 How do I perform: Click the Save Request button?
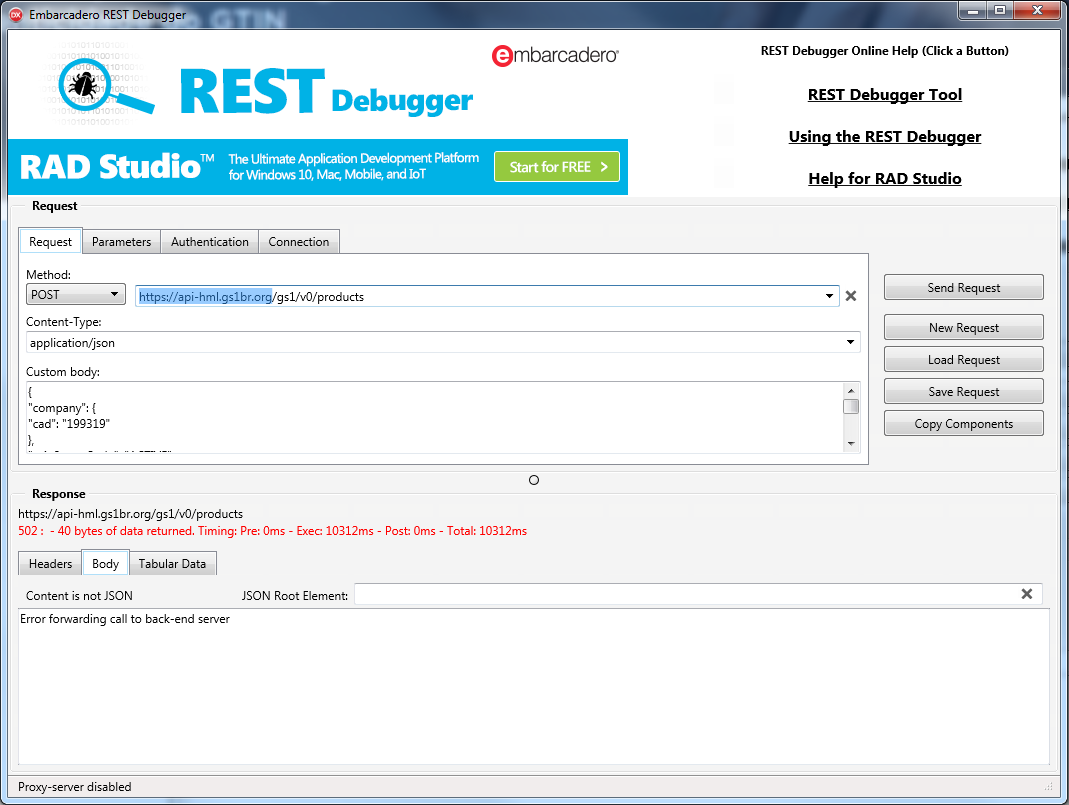[963, 392]
